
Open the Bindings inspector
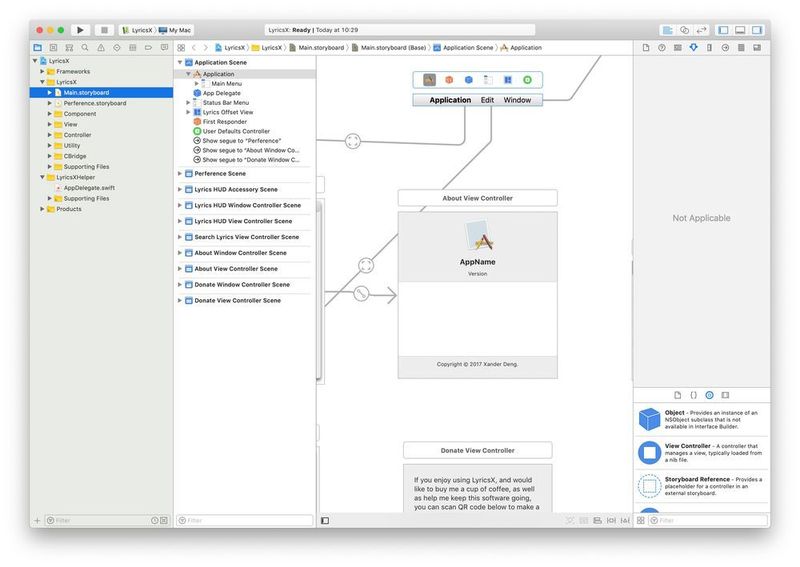pos(741,47)
